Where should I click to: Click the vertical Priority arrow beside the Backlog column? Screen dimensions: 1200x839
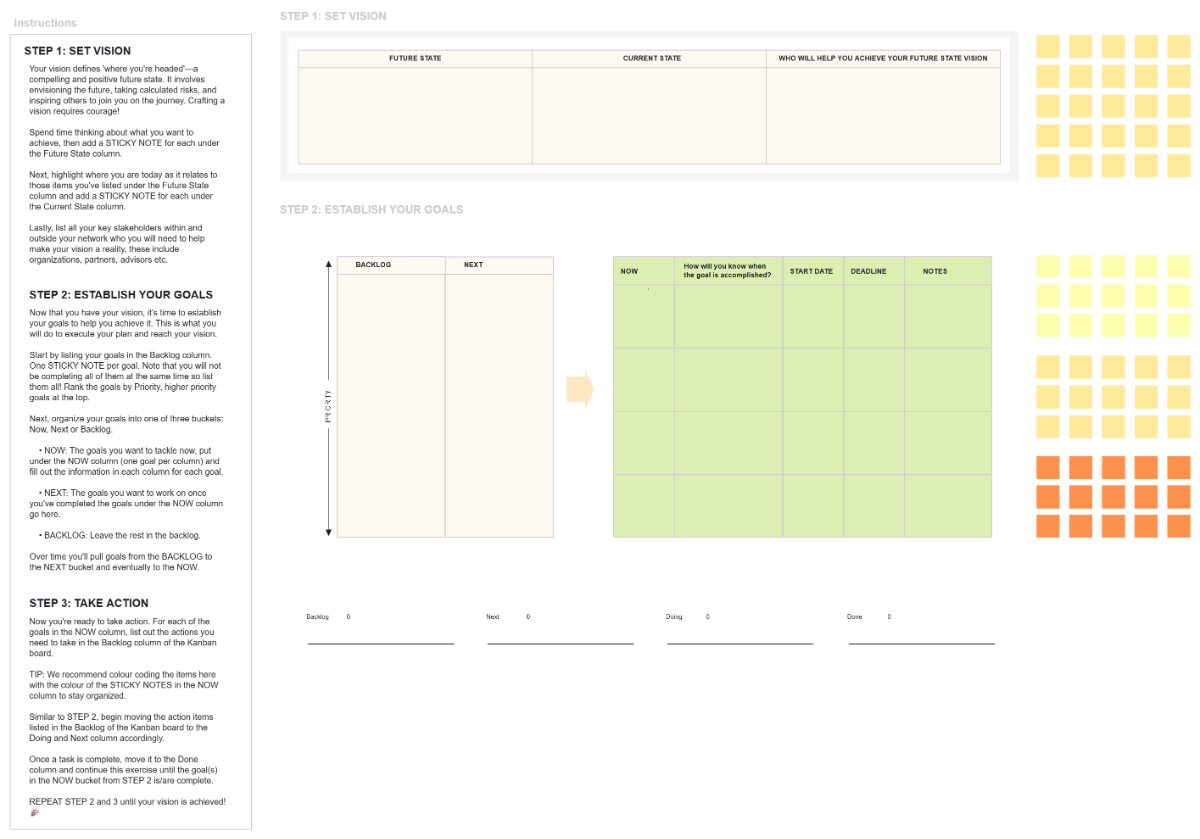[328, 398]
